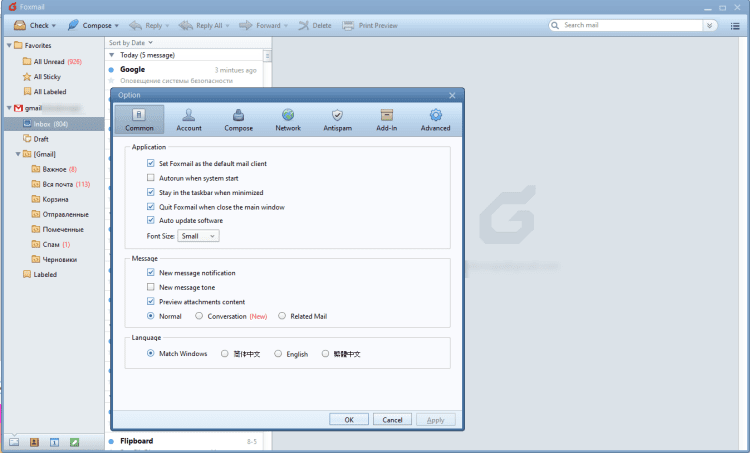Open the Calendar view icon at bottom

point(55,442)
